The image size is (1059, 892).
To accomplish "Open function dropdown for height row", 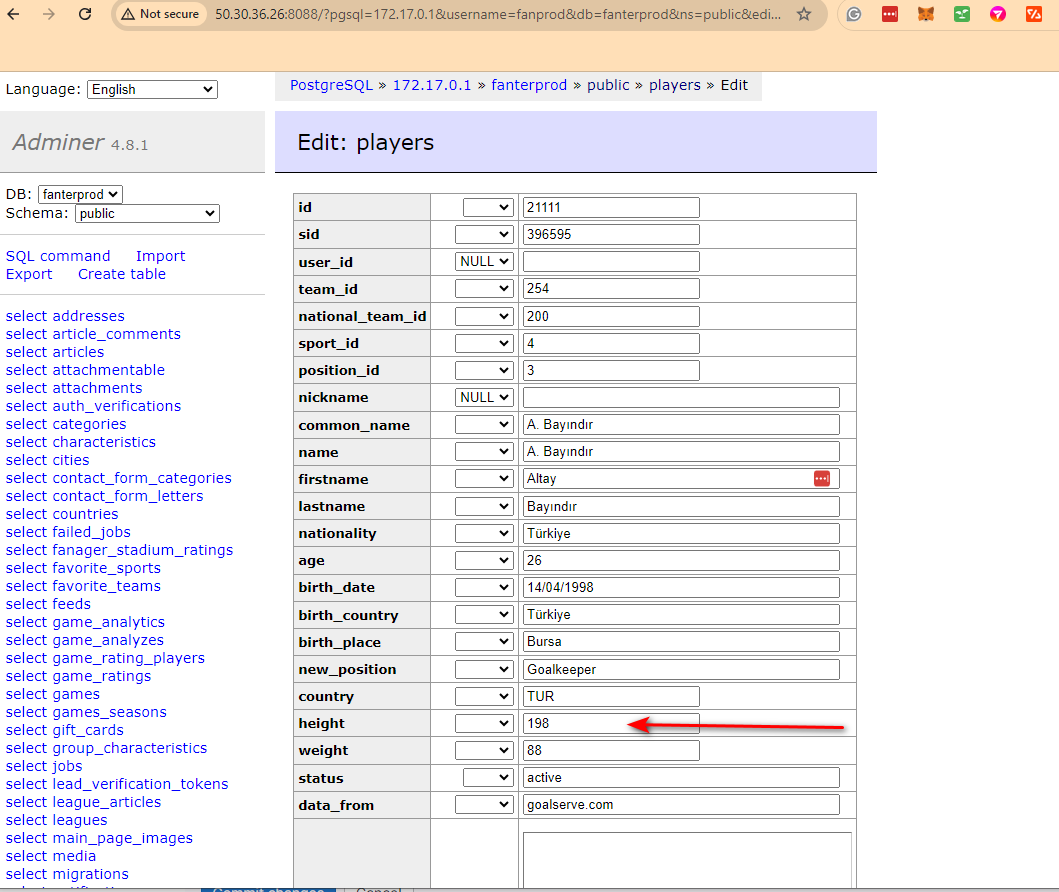I will (x=484, y=723).
